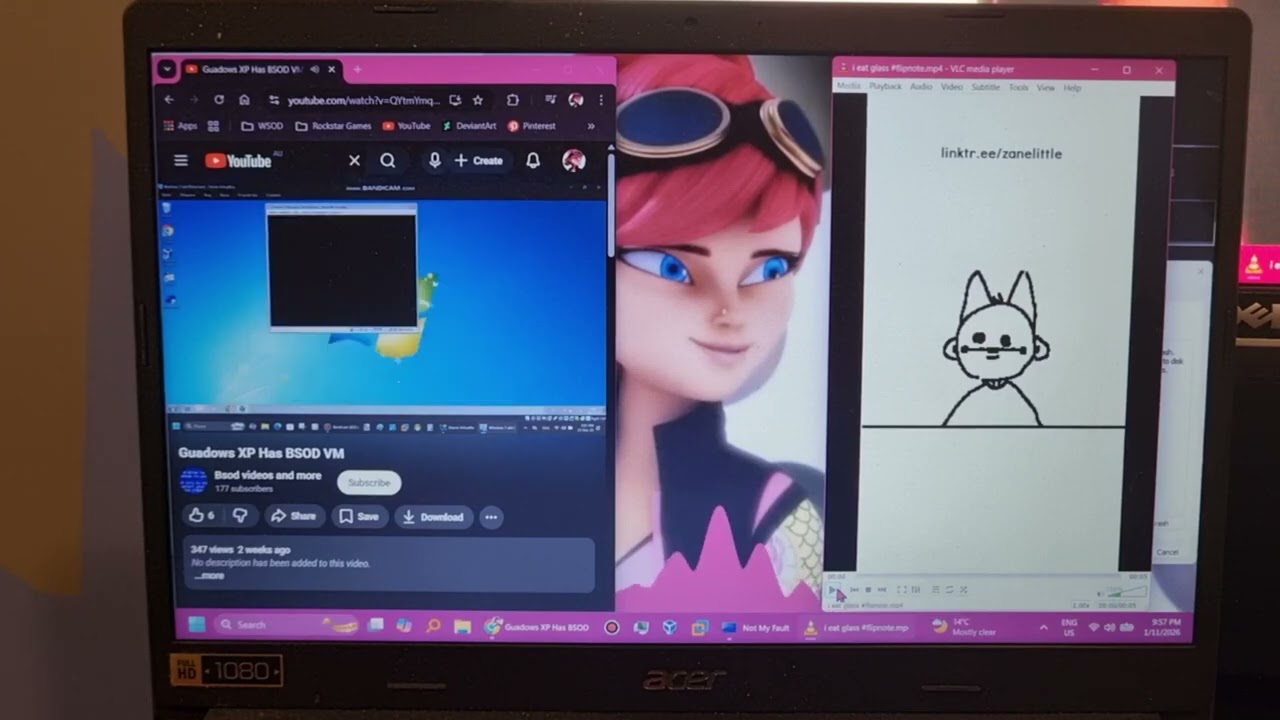Open the YouTube notifications bell
1280x720 pixels.
coord(533,160)
